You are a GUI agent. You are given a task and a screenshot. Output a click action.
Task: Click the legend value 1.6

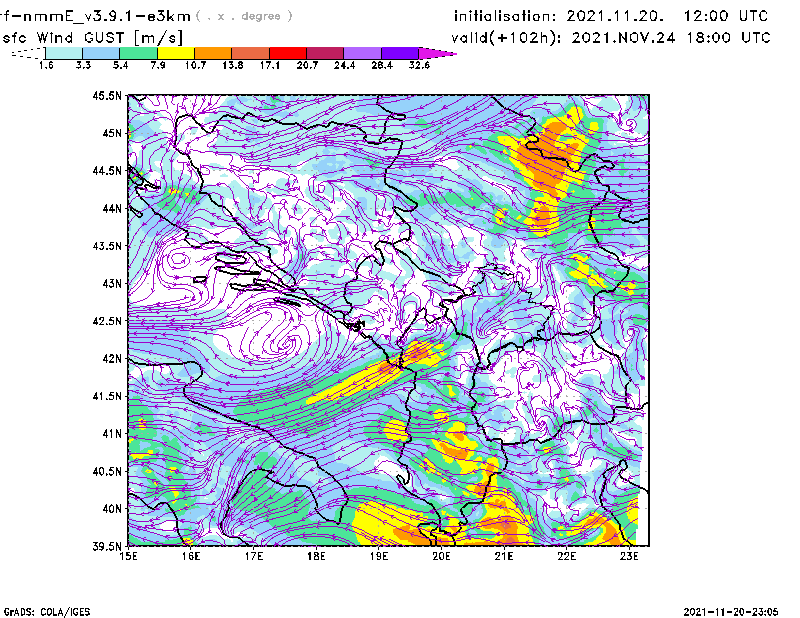(x=46, y=65)
